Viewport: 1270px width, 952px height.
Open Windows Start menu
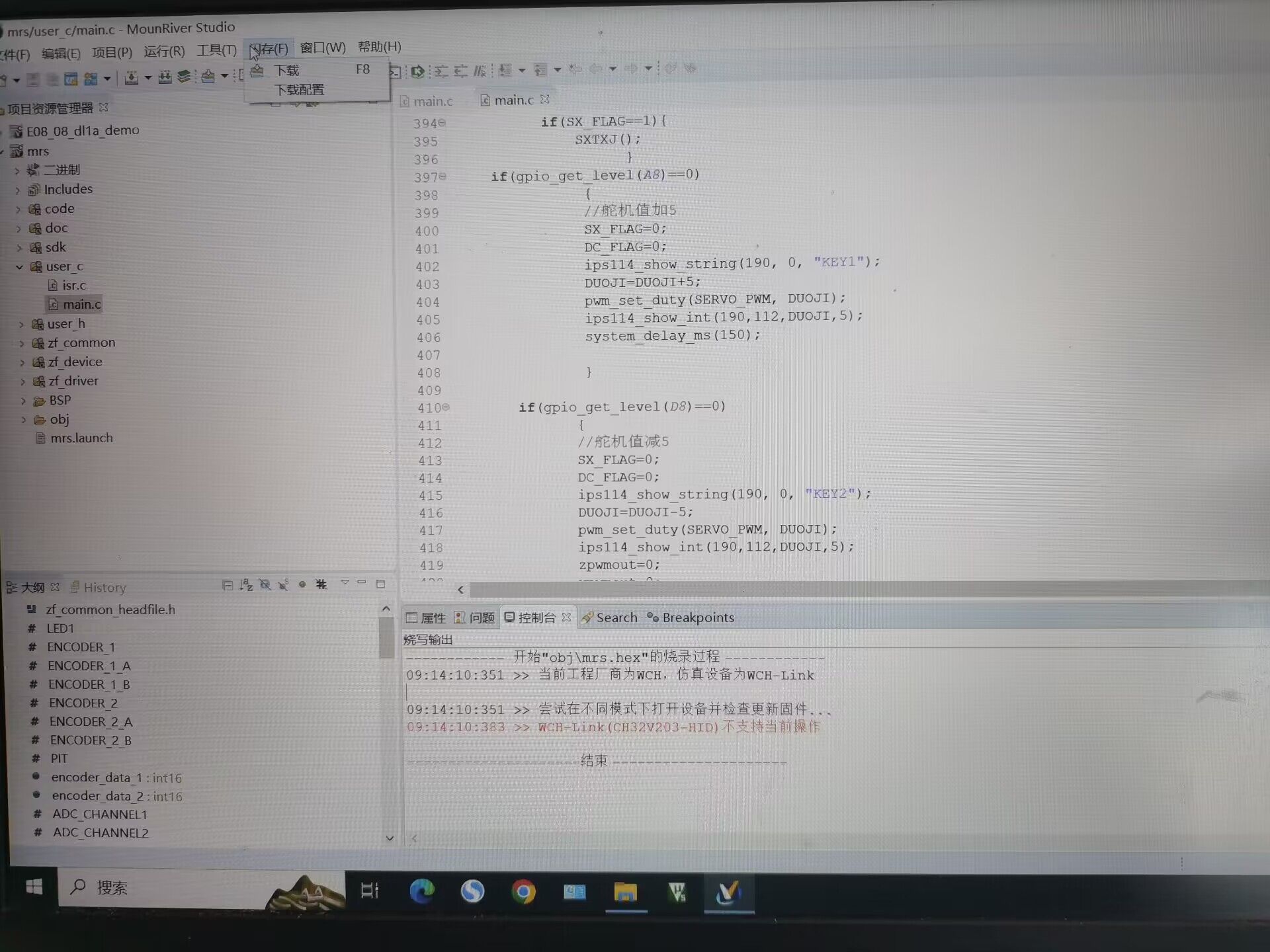click(34, 887)
